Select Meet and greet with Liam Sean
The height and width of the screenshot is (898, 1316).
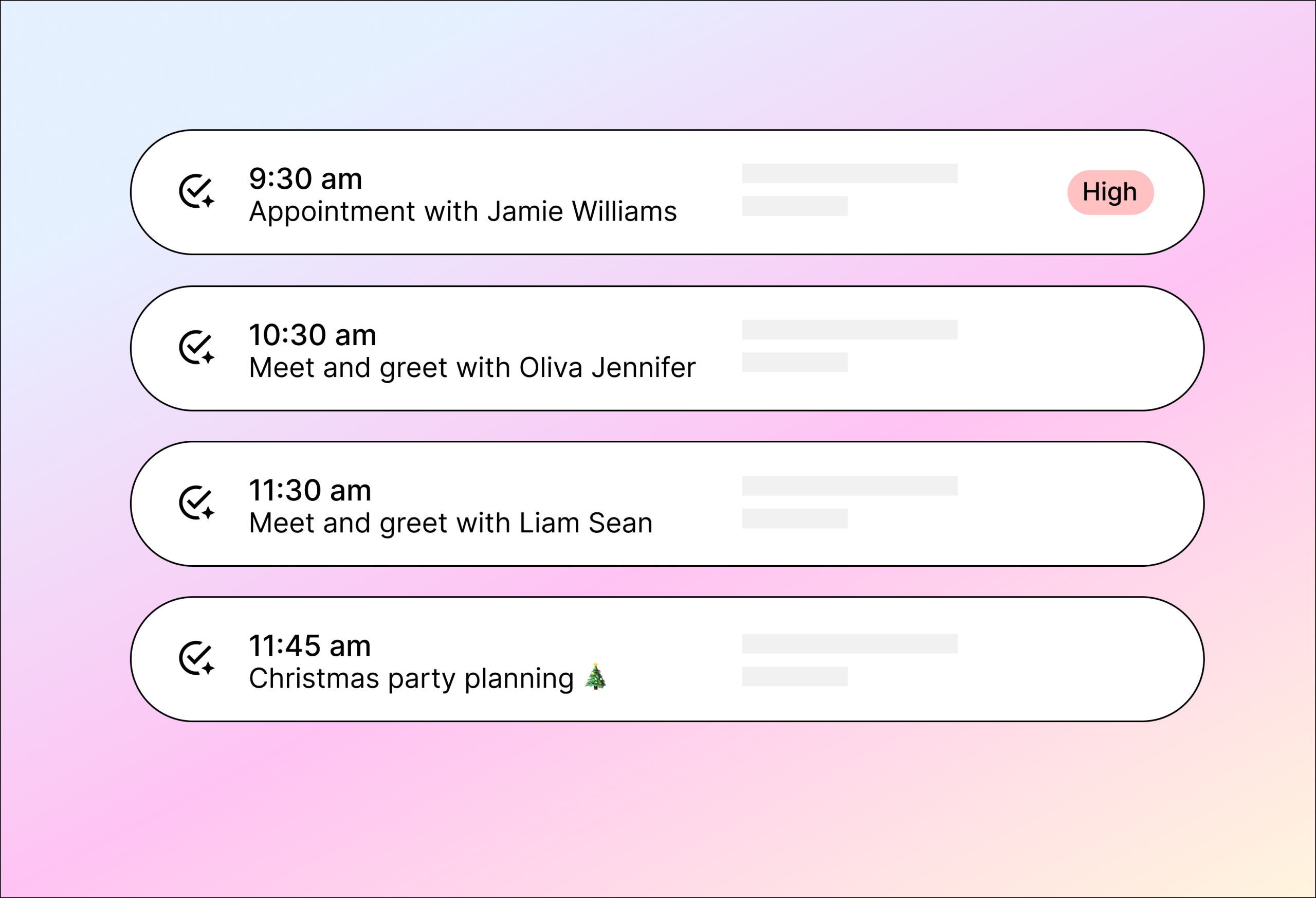tap(450, 523)
